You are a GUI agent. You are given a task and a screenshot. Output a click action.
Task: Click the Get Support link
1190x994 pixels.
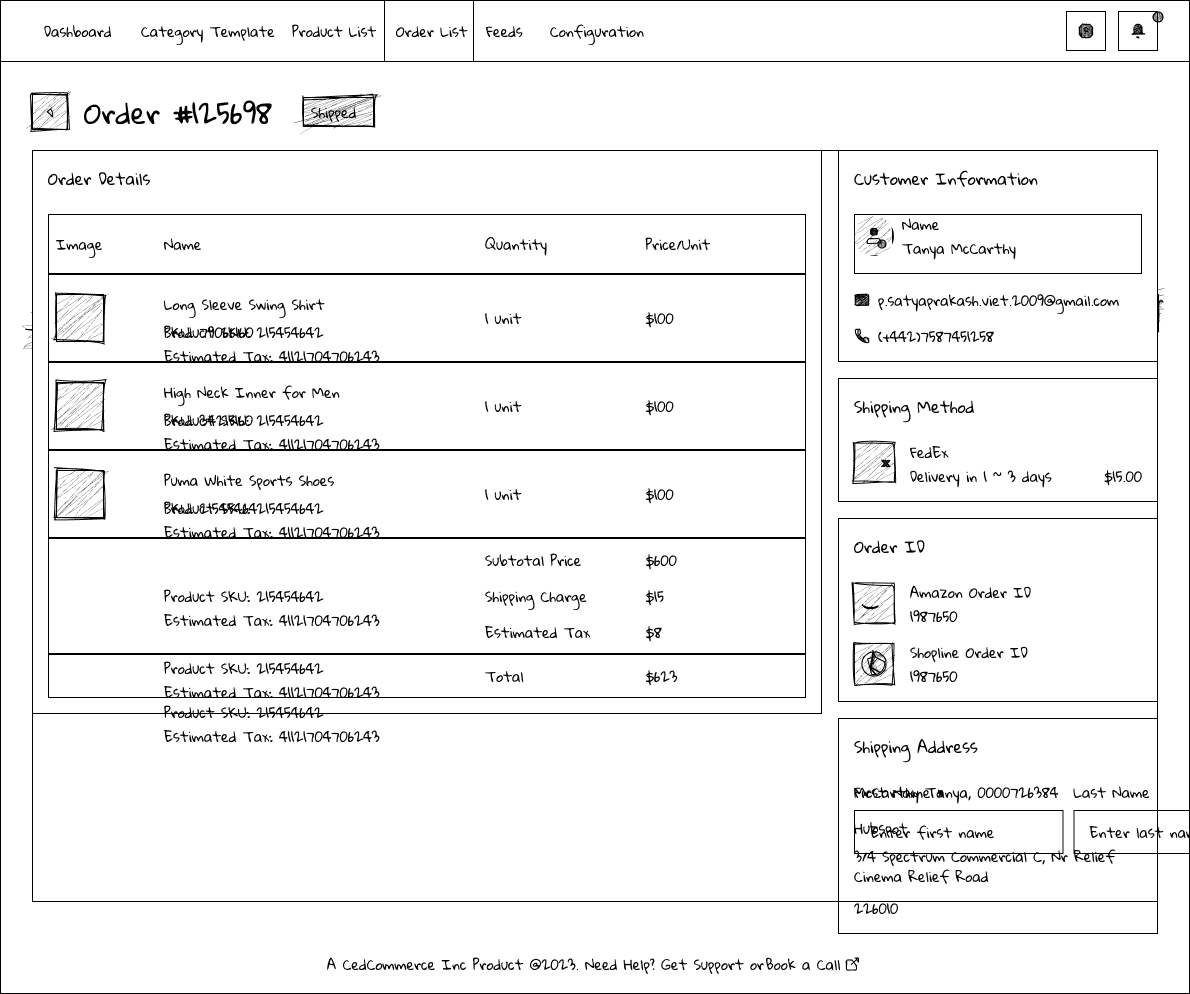coord(704,965)
